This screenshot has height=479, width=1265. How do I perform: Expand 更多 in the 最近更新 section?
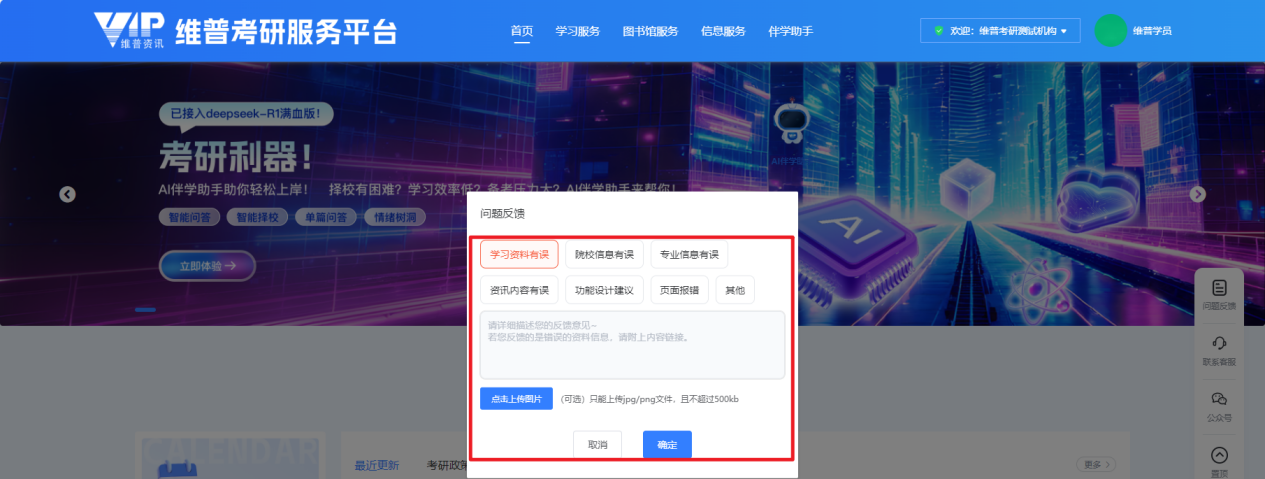click(x=1095, y=465)
